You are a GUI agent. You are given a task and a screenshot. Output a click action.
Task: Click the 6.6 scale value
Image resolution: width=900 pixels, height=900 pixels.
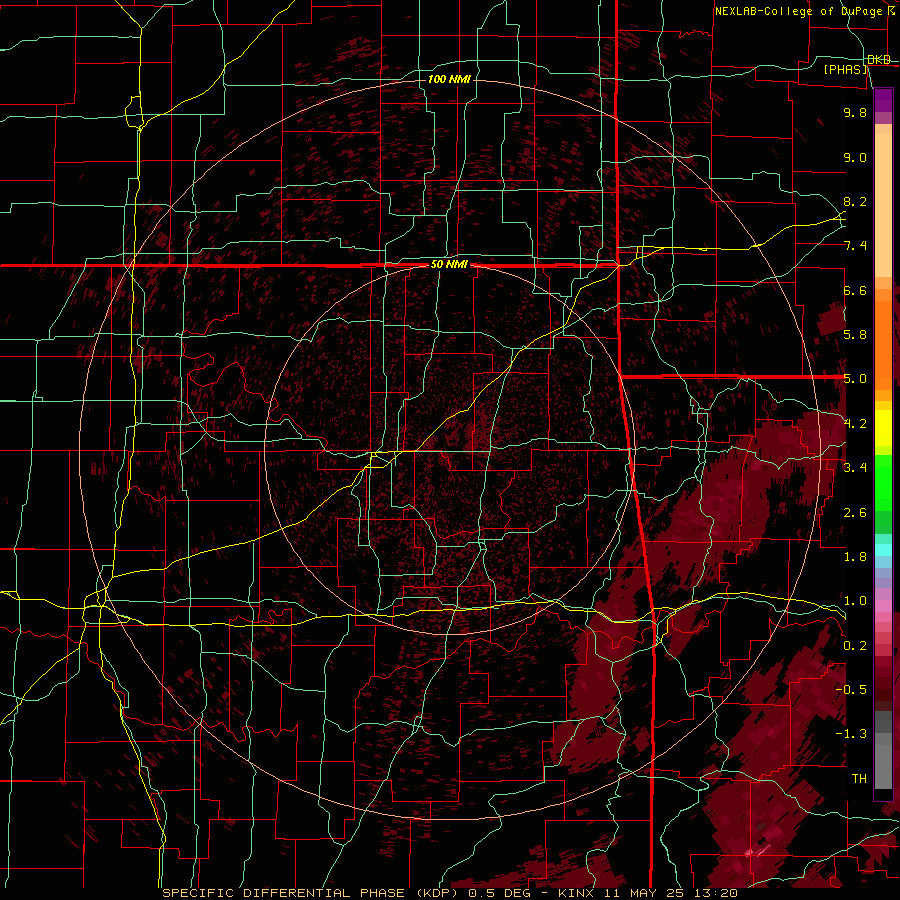click(x=855, y=290)
